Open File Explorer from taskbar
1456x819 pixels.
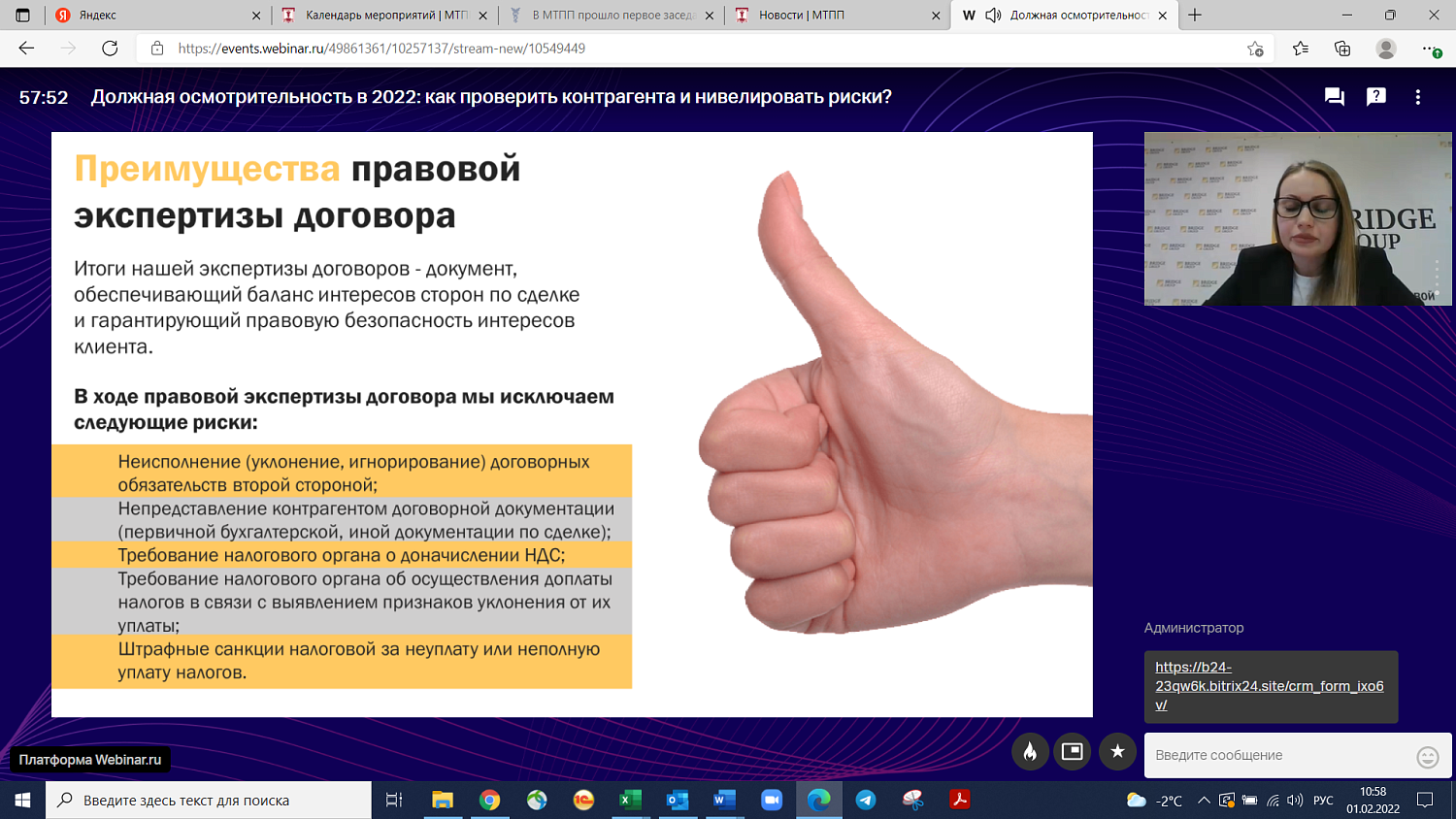pyautogui.click(x=443, y=801)
